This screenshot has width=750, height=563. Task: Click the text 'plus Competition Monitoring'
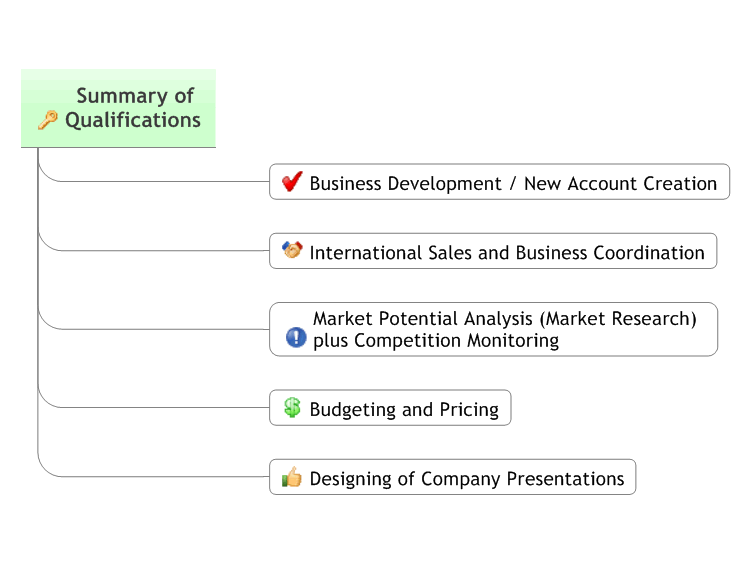click(x=436, y=341)
